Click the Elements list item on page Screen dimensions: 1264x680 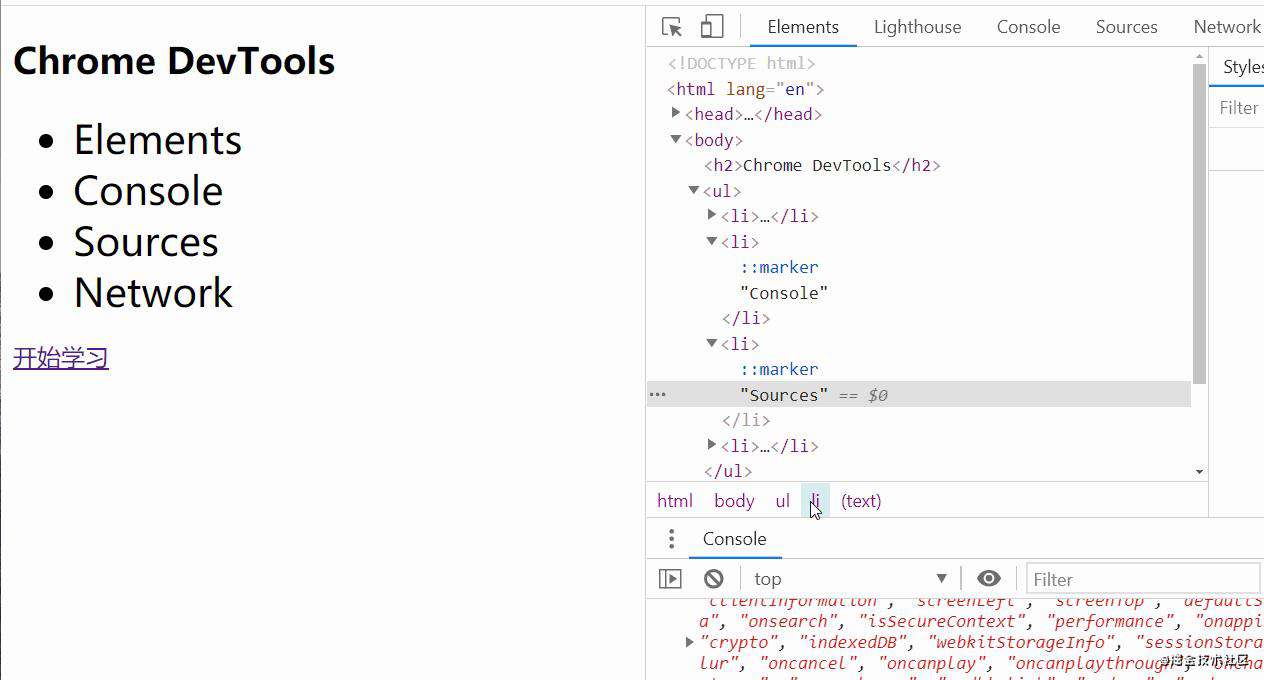[x=157, y=140]
